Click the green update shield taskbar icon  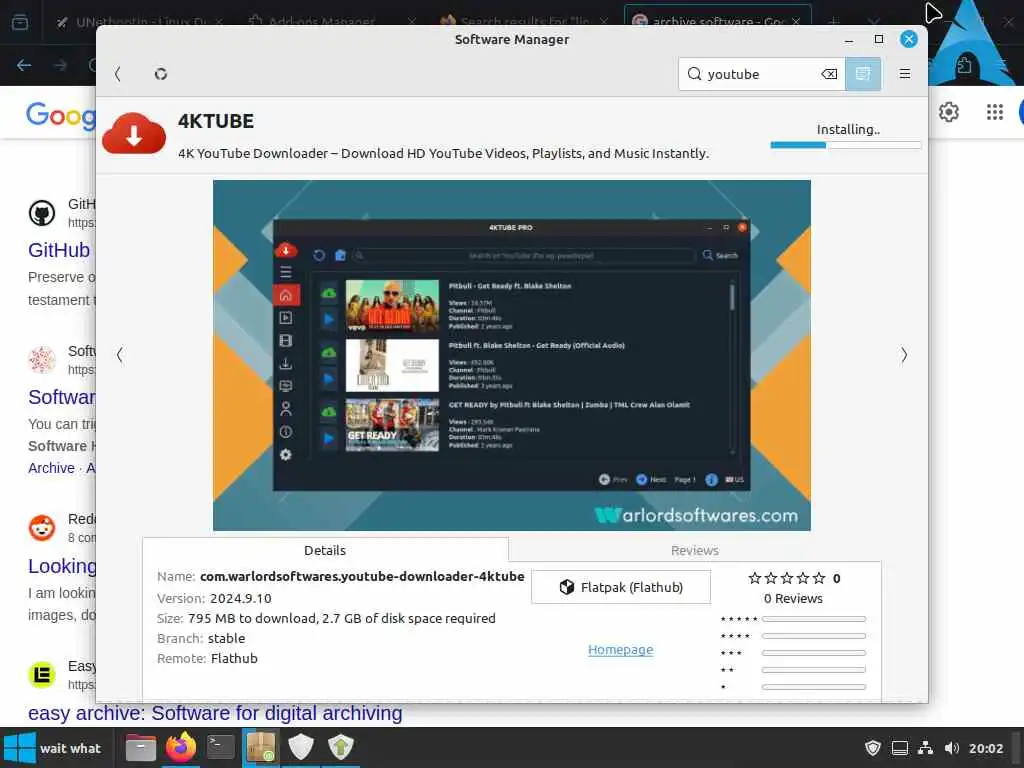point(341,747)
